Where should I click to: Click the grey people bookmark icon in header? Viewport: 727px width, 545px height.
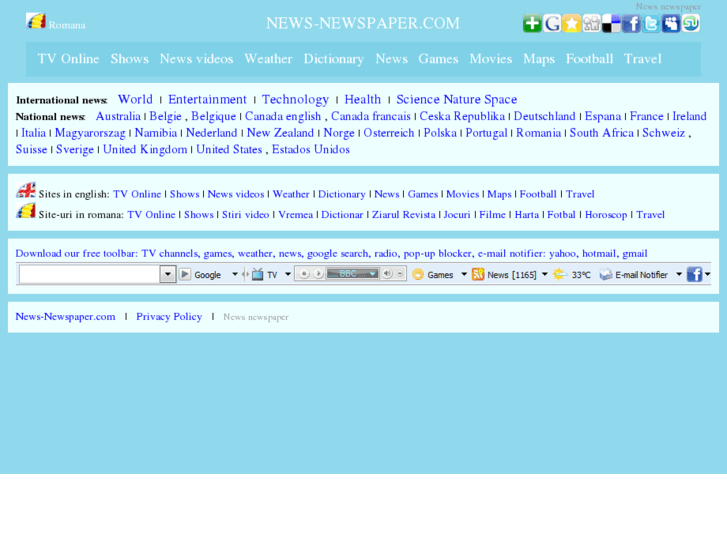pos(592,23)
